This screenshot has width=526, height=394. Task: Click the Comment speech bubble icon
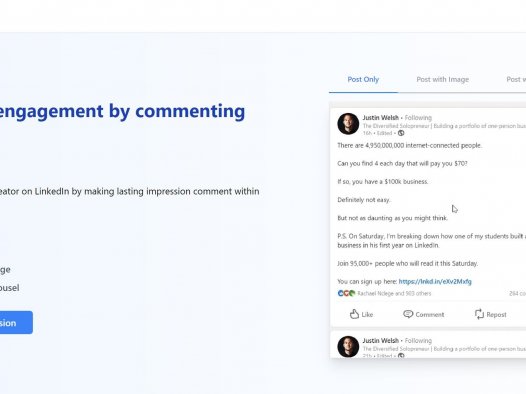[x=408, y=314]
